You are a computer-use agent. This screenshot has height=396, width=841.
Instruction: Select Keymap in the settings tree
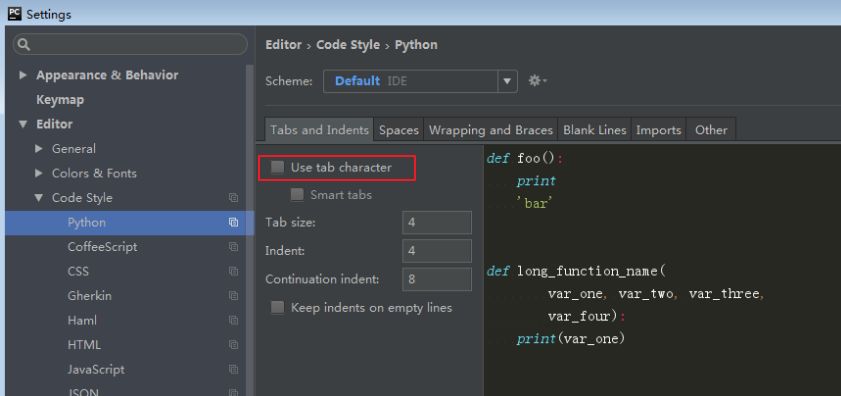(x=60, y=100)
